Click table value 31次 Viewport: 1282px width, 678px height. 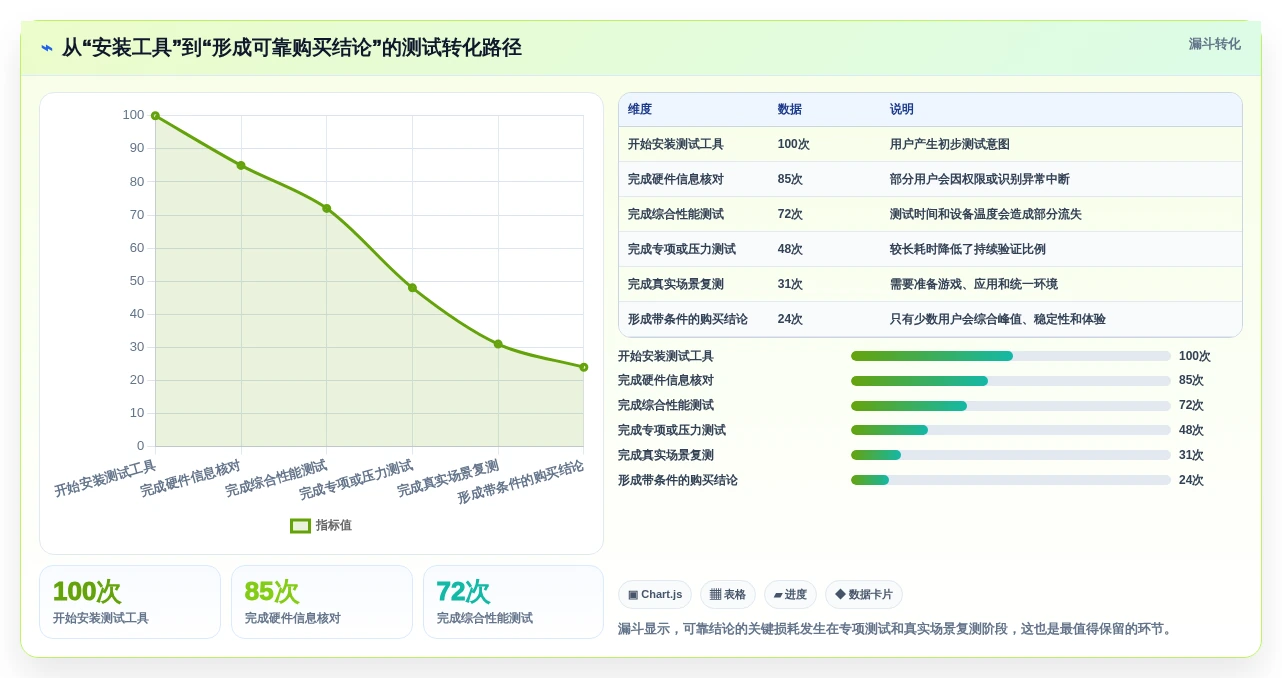[x=790, y=285]
